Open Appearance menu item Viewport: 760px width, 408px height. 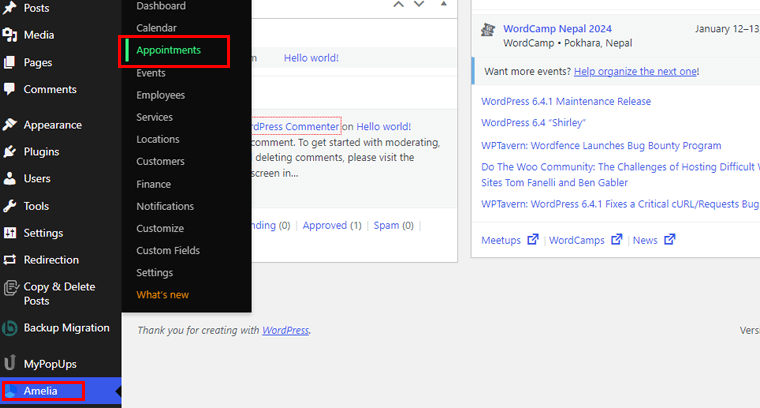[53, 125]
